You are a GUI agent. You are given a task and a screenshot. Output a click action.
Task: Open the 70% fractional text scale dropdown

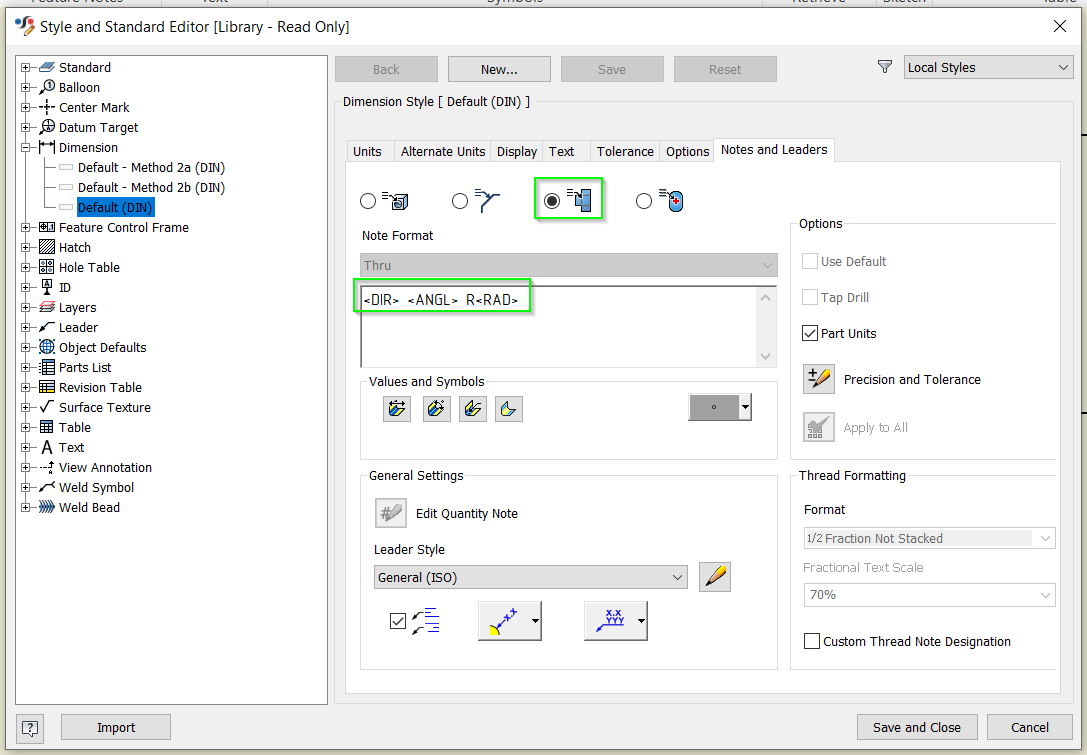929,595
